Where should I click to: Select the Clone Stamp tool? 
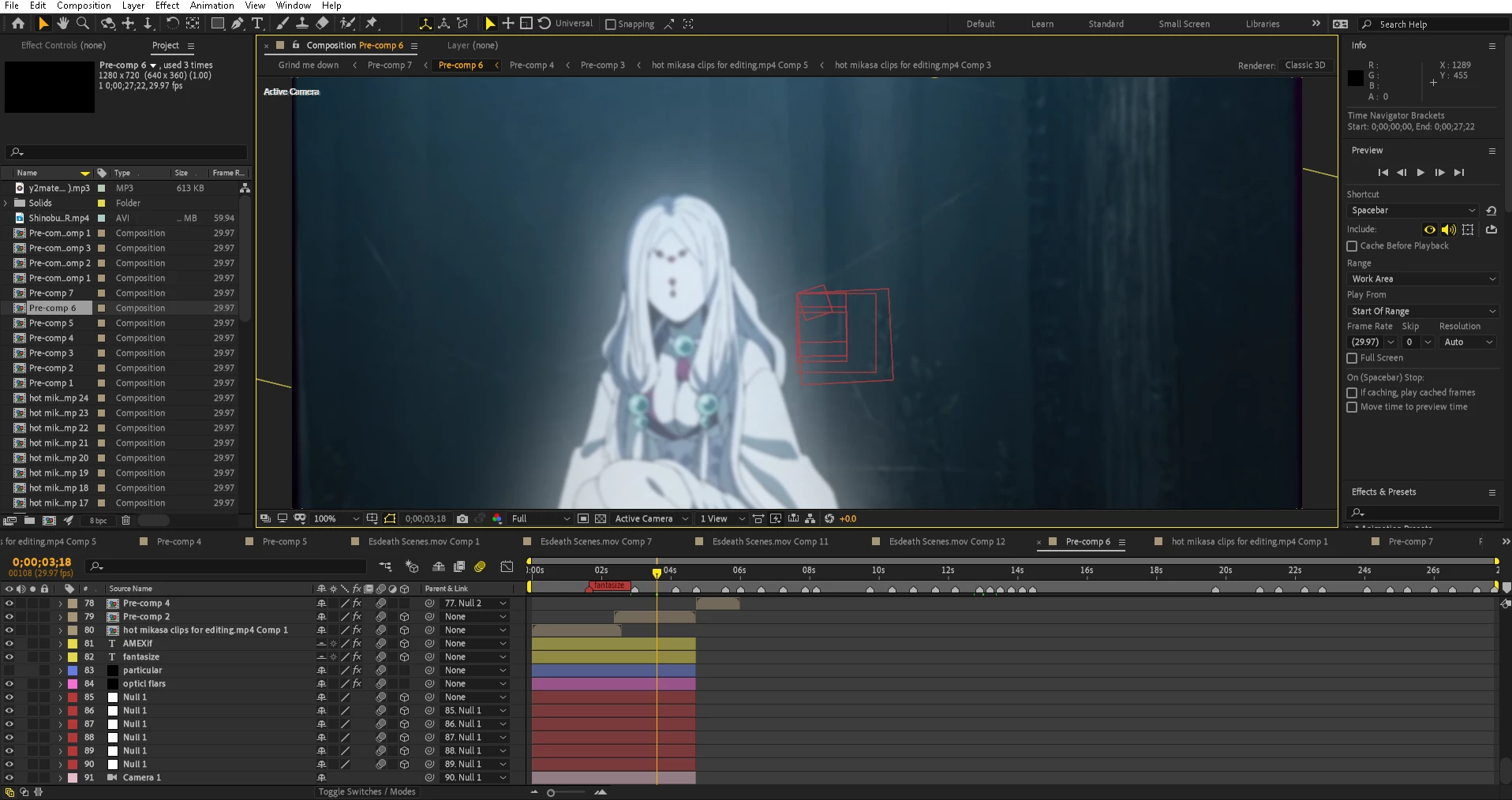click(x=301, y=24)
